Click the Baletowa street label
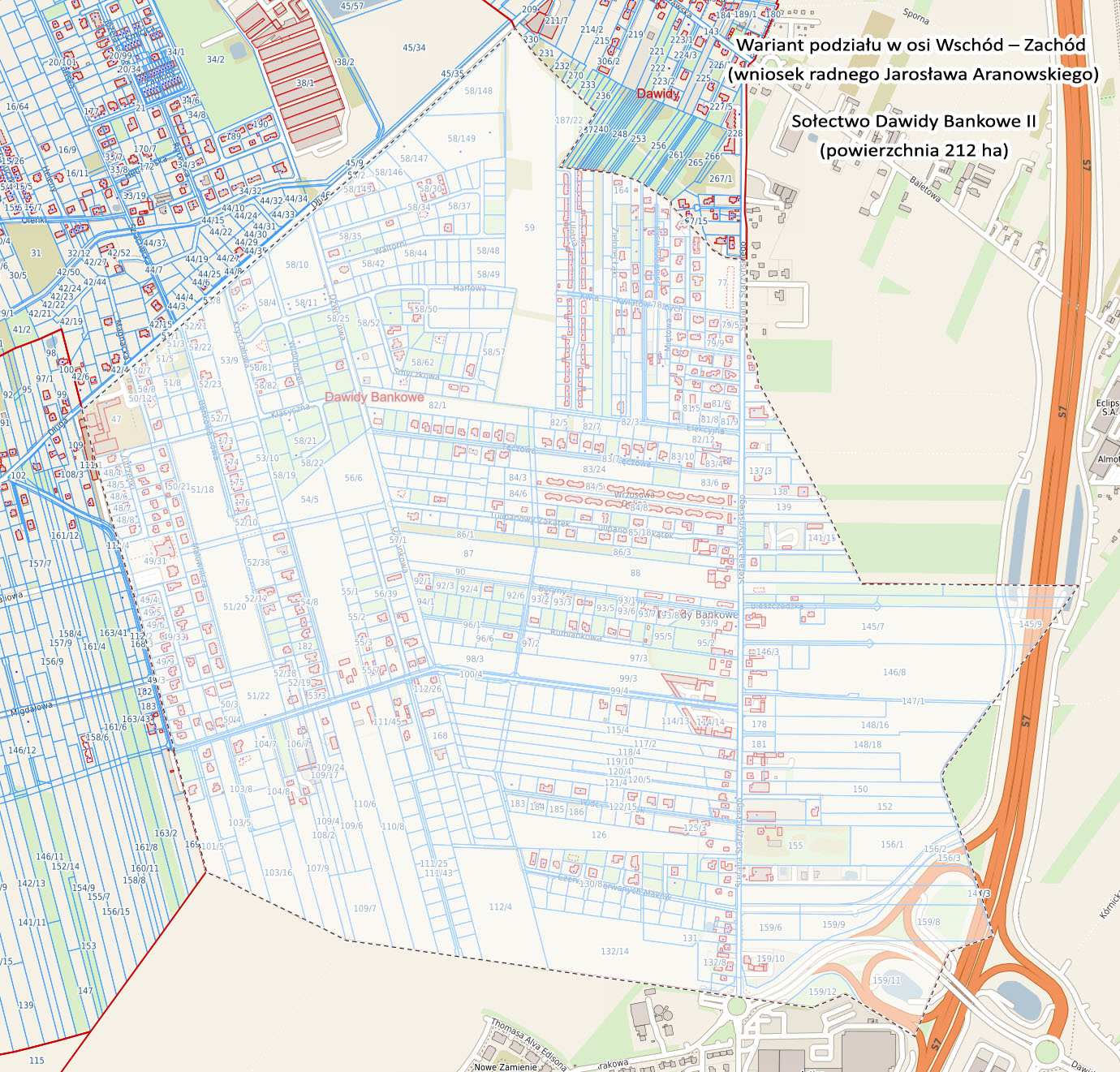Screen dimensions: 1120x1072 (924, 189)
